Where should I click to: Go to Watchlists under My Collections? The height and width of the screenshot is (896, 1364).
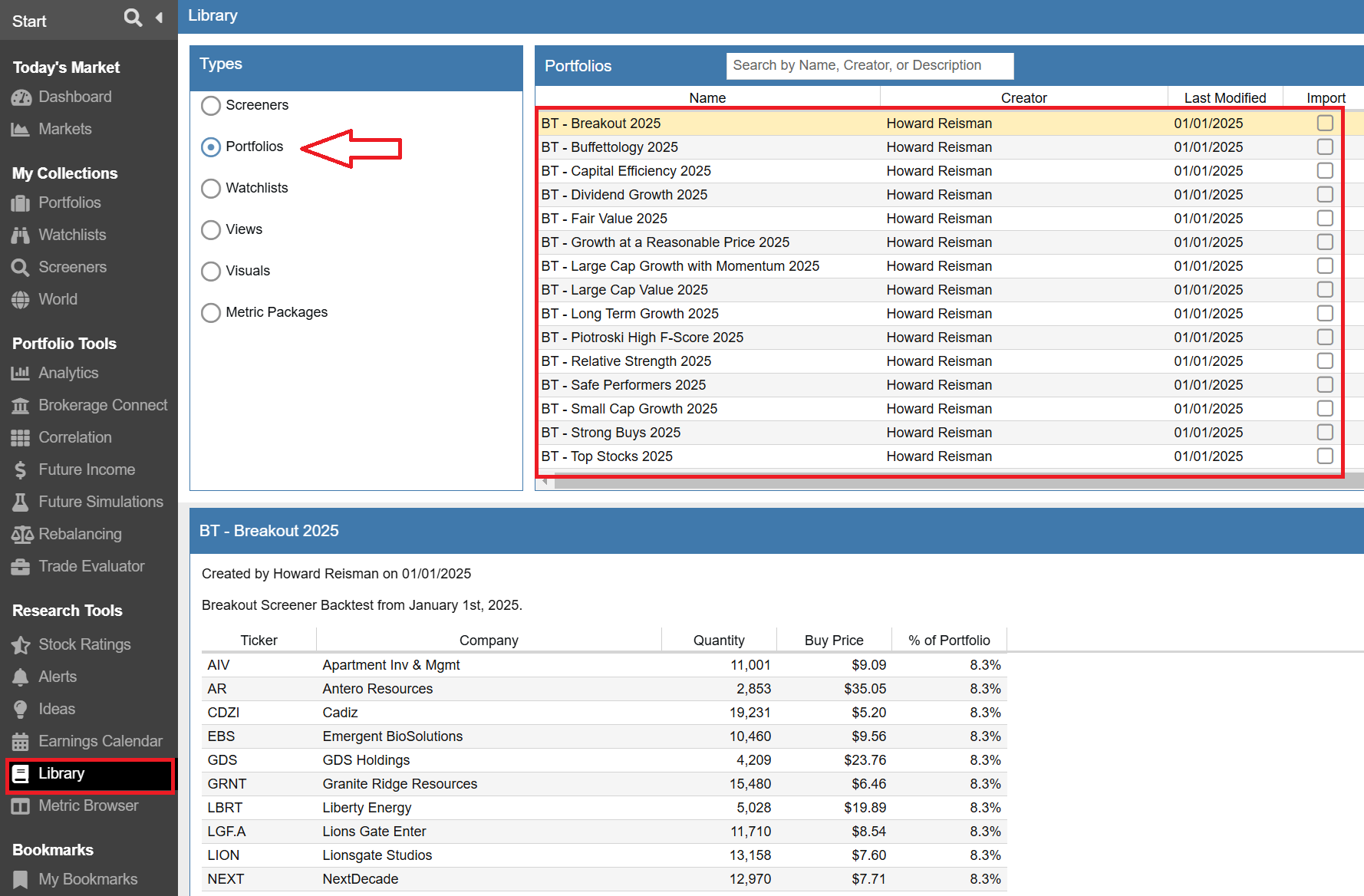pos(72,236)
